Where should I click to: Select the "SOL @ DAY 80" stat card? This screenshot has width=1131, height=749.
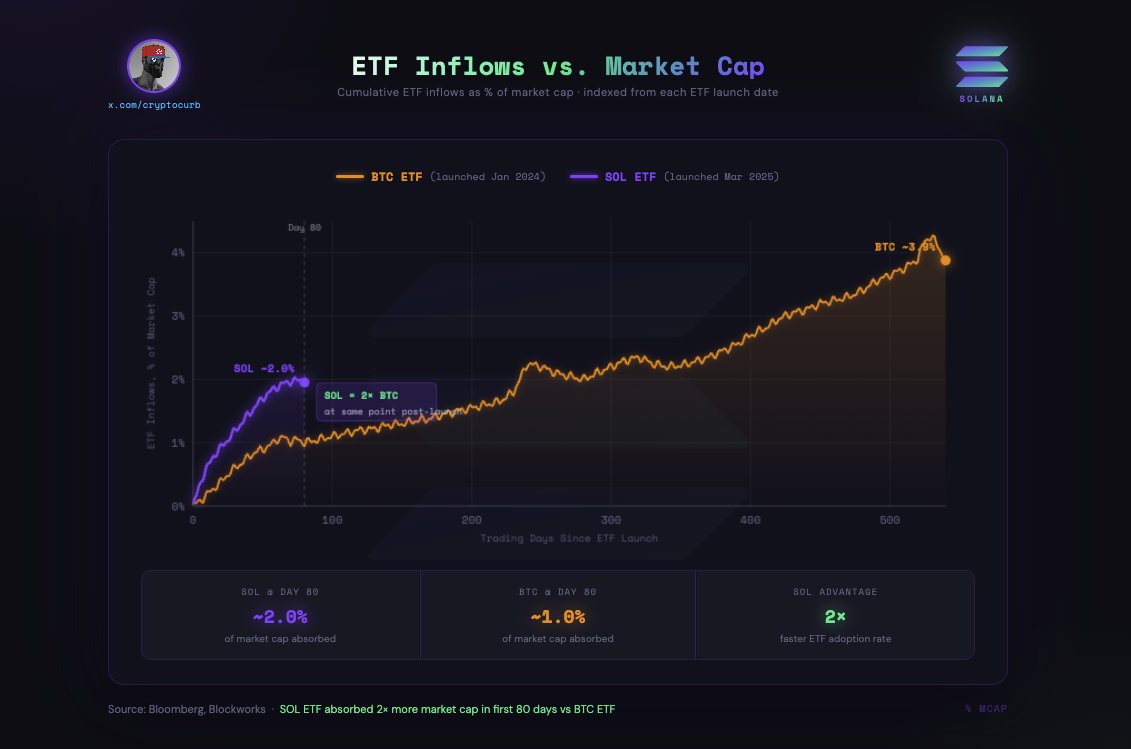pyautogui.click(x=280, y=615)
